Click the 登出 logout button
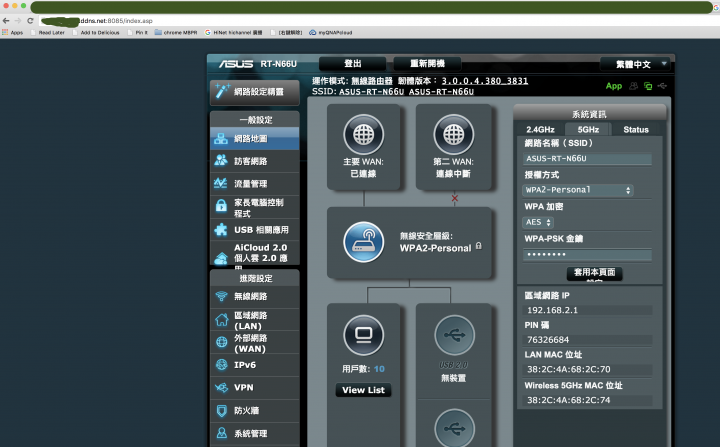This screenshot has width=720, height=447. coord(353,64)
